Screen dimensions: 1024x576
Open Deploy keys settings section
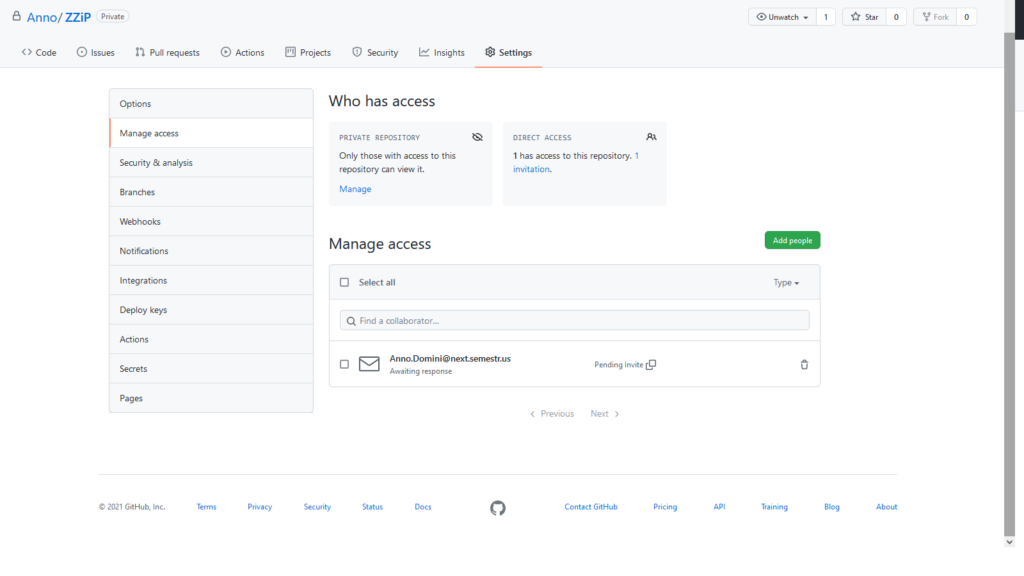pos(143,310)
